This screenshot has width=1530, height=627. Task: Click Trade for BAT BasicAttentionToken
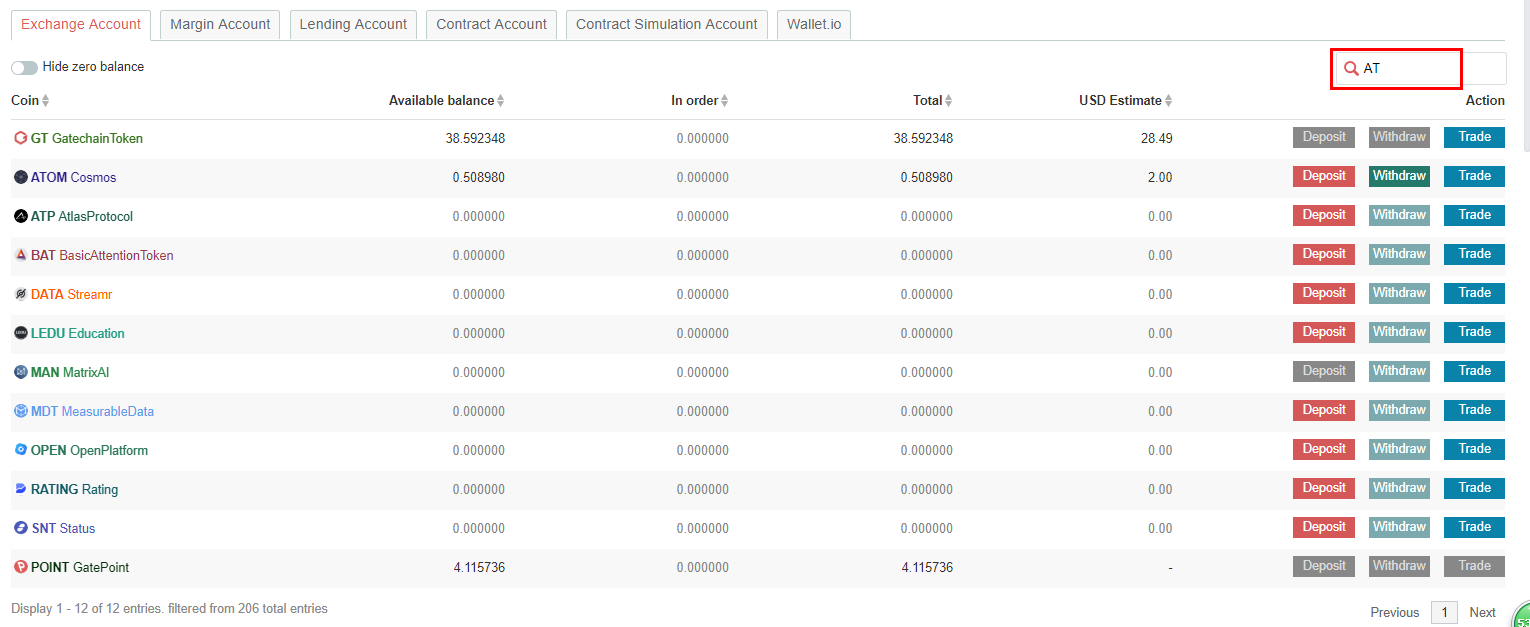1474,254
